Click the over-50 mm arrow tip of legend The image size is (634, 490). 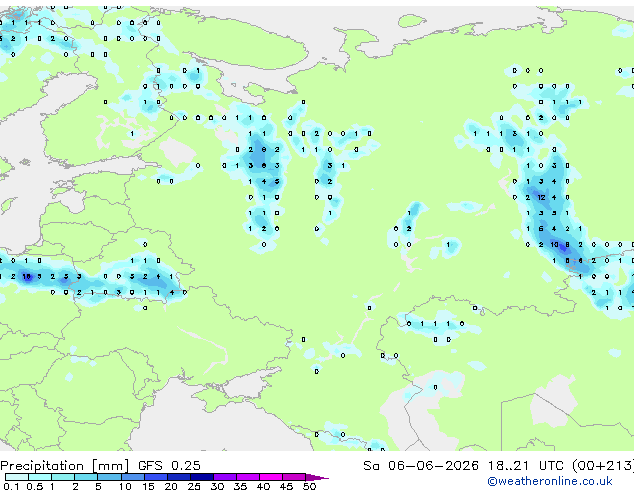click(317, 477)
